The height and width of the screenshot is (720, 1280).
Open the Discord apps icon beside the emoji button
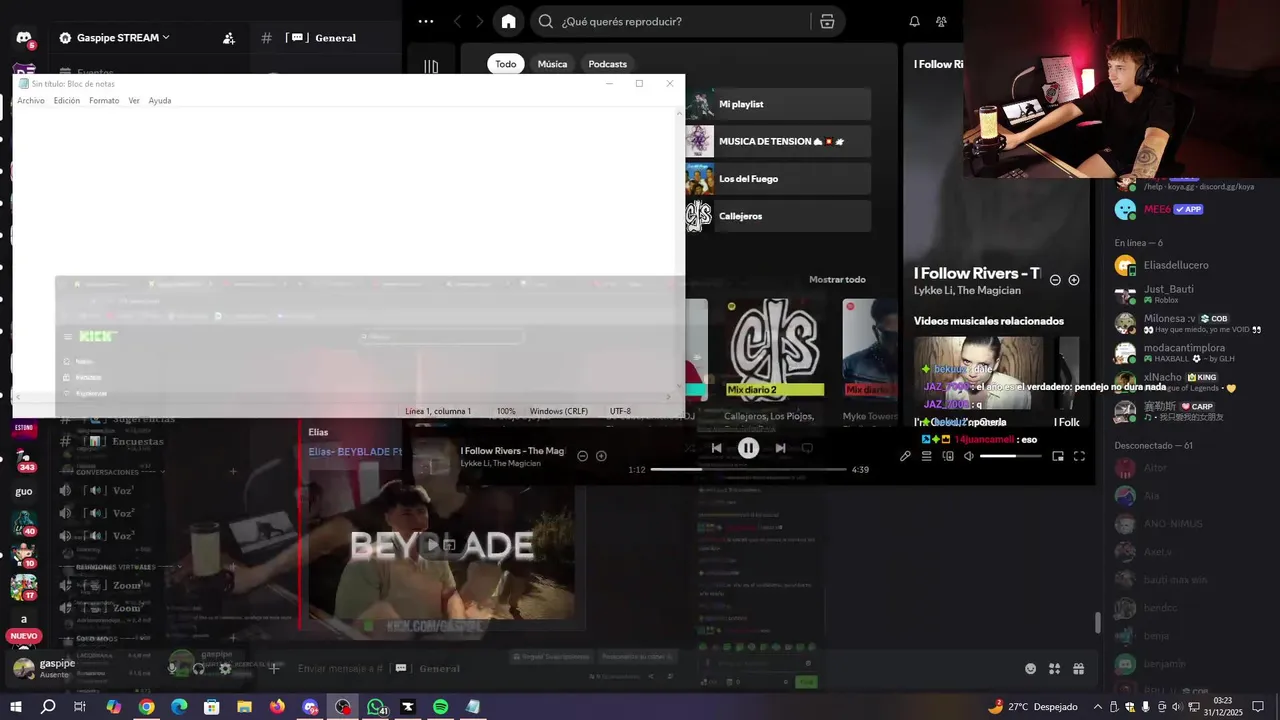point(1054,668)
